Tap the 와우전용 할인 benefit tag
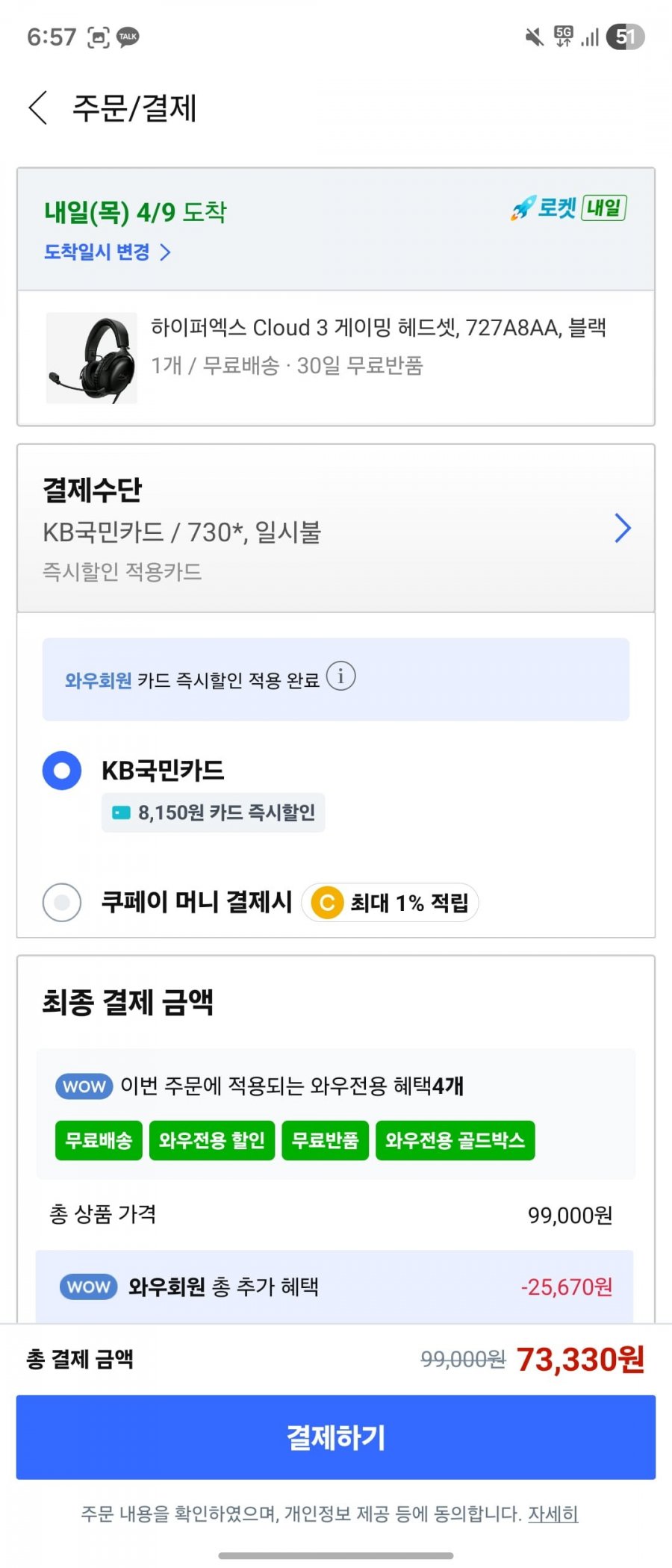 [212, 1140]
